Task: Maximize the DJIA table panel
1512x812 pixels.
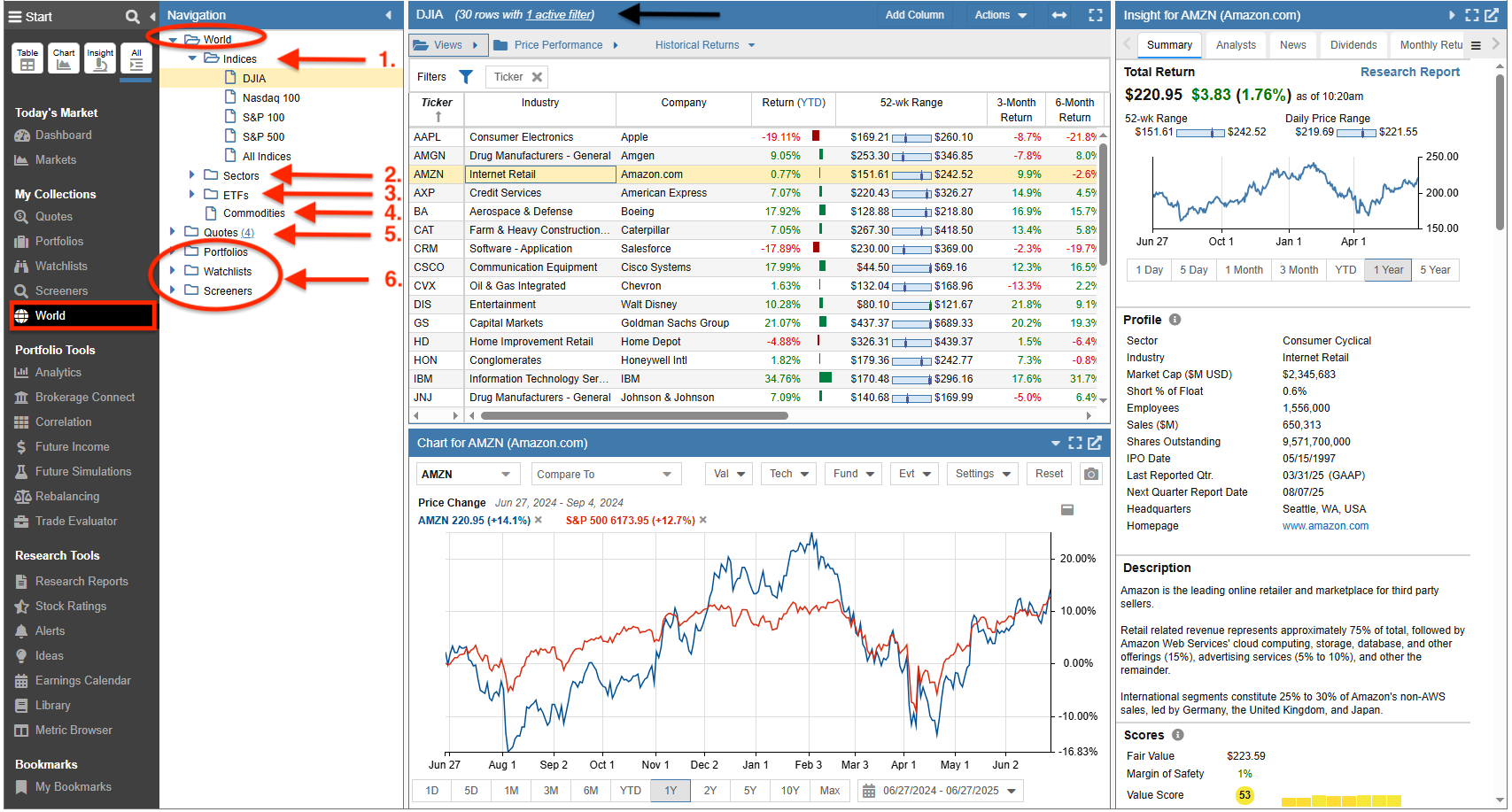Action: (1096, 15)
